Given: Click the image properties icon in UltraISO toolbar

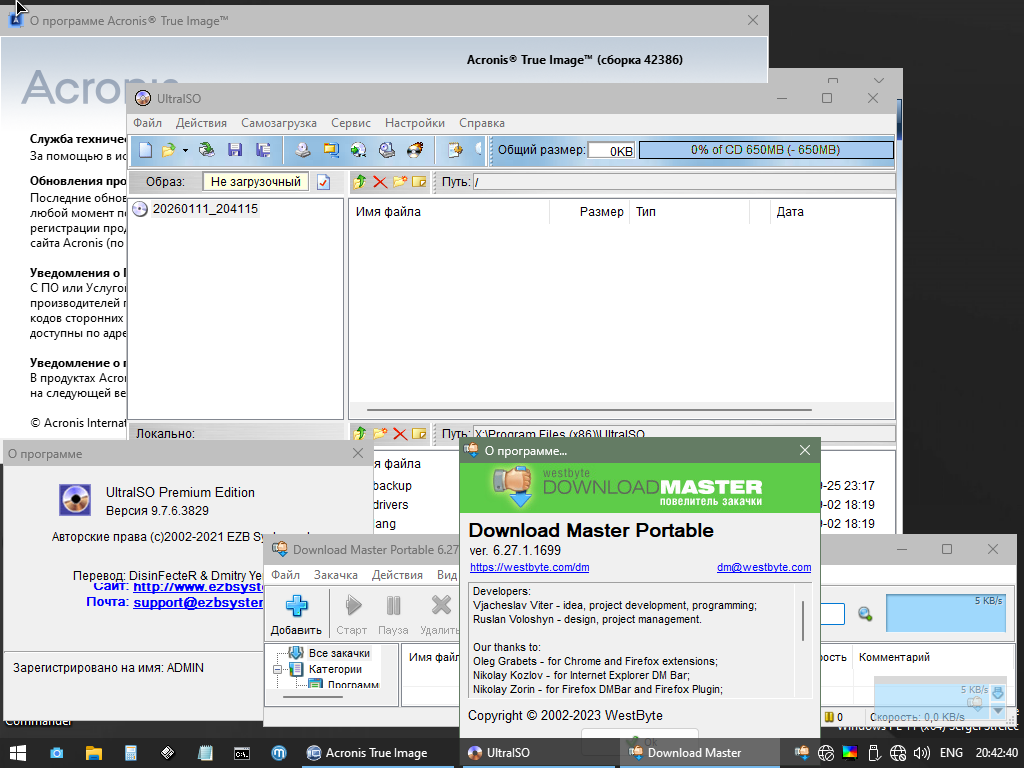Looking at the screenshot, I should [x=455, y=150].
